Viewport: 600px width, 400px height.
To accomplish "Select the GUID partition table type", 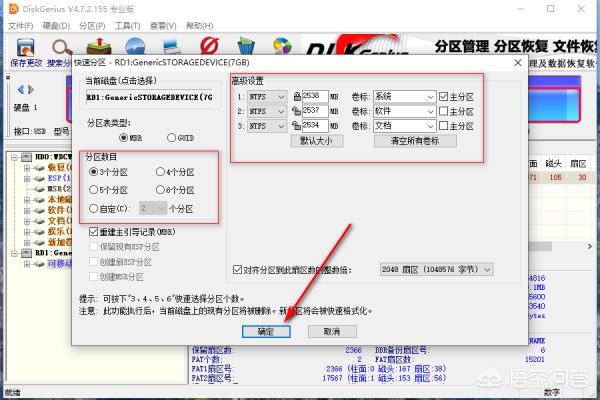I will click(x=173, y=137).
